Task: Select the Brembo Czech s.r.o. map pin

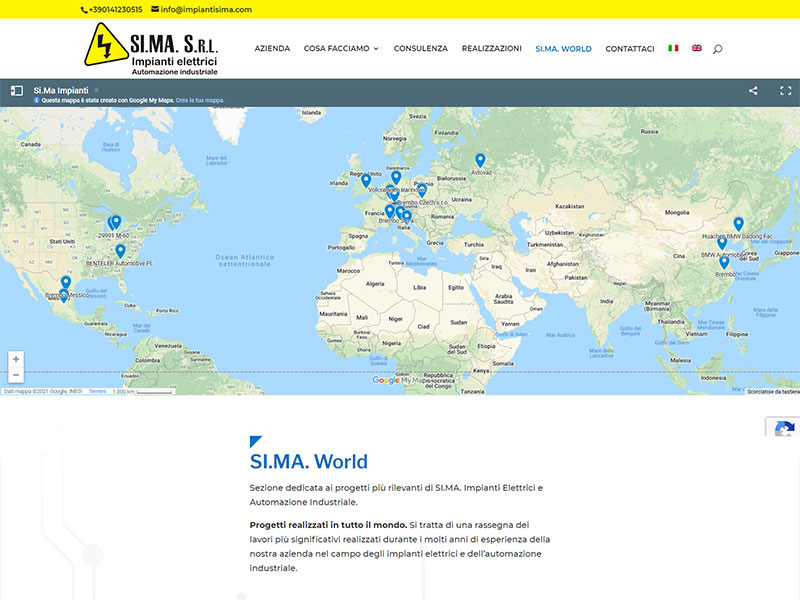Action: pyautogui.click(x=422, y=190)
